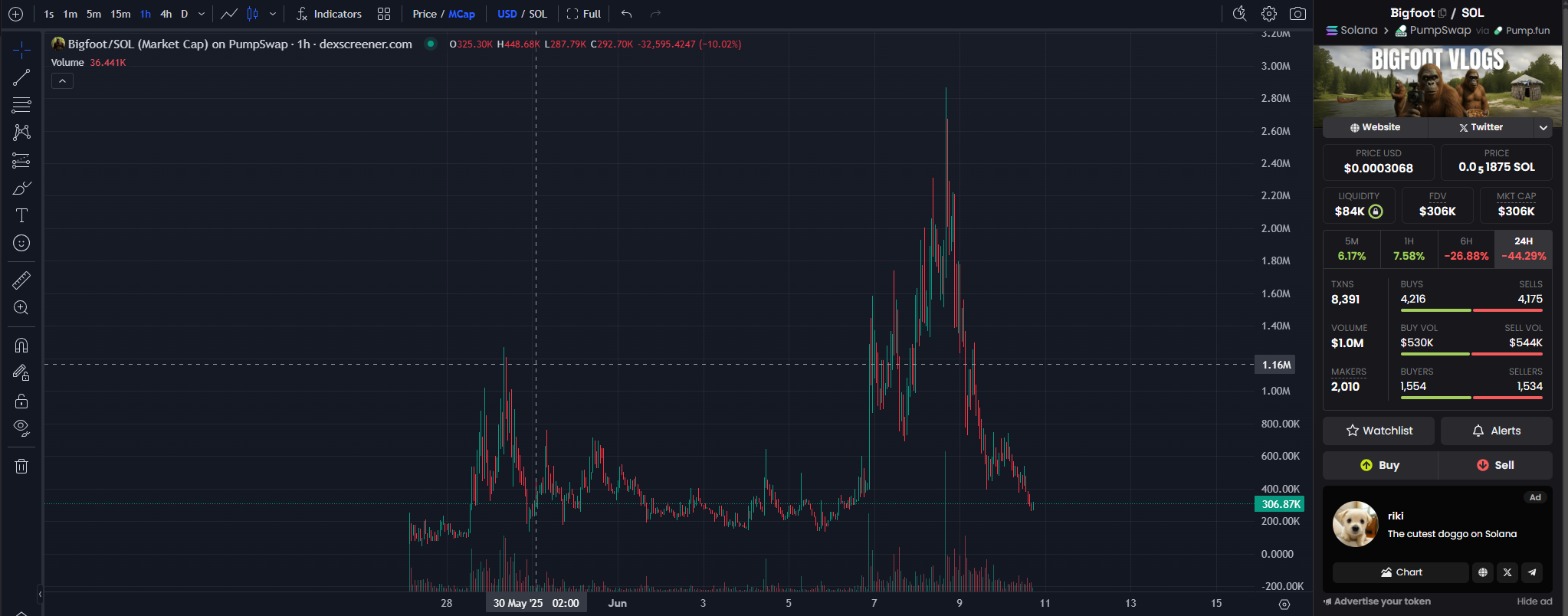Select the crosshair cursor tool

click(x=21, y=50)
